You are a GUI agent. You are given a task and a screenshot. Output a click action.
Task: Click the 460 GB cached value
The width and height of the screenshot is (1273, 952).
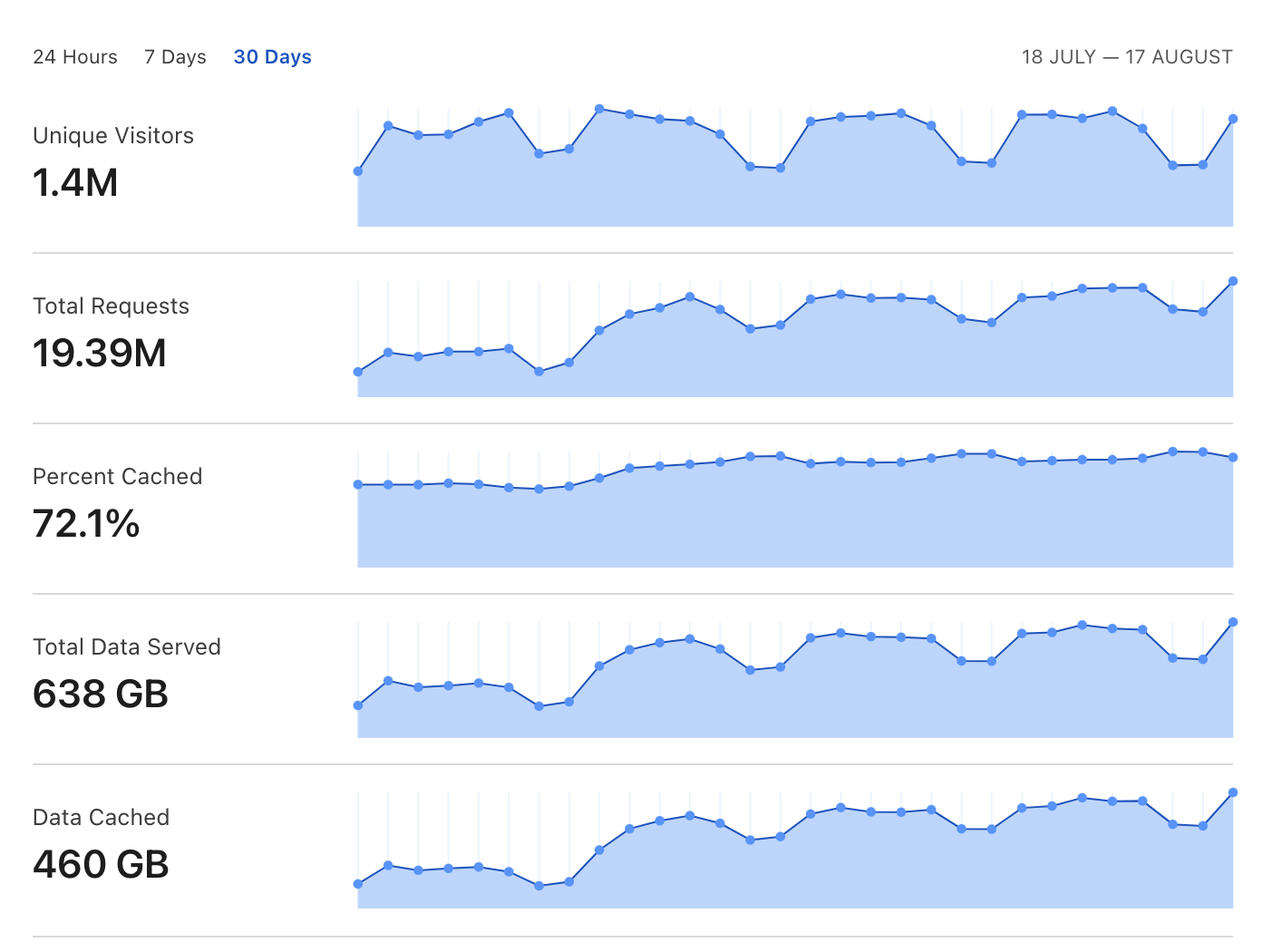(x=102, y=865)
